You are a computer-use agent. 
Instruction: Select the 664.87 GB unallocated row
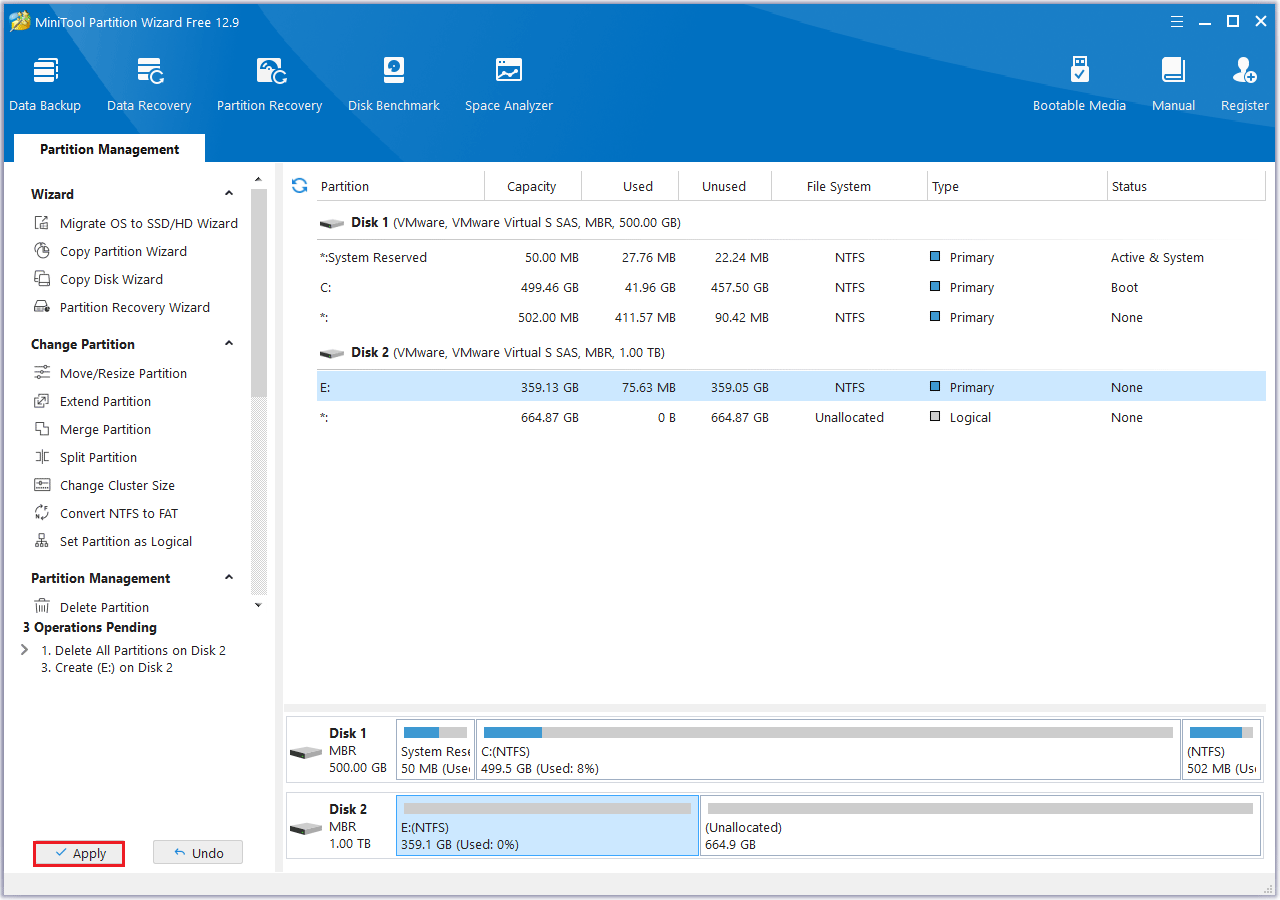791,417
